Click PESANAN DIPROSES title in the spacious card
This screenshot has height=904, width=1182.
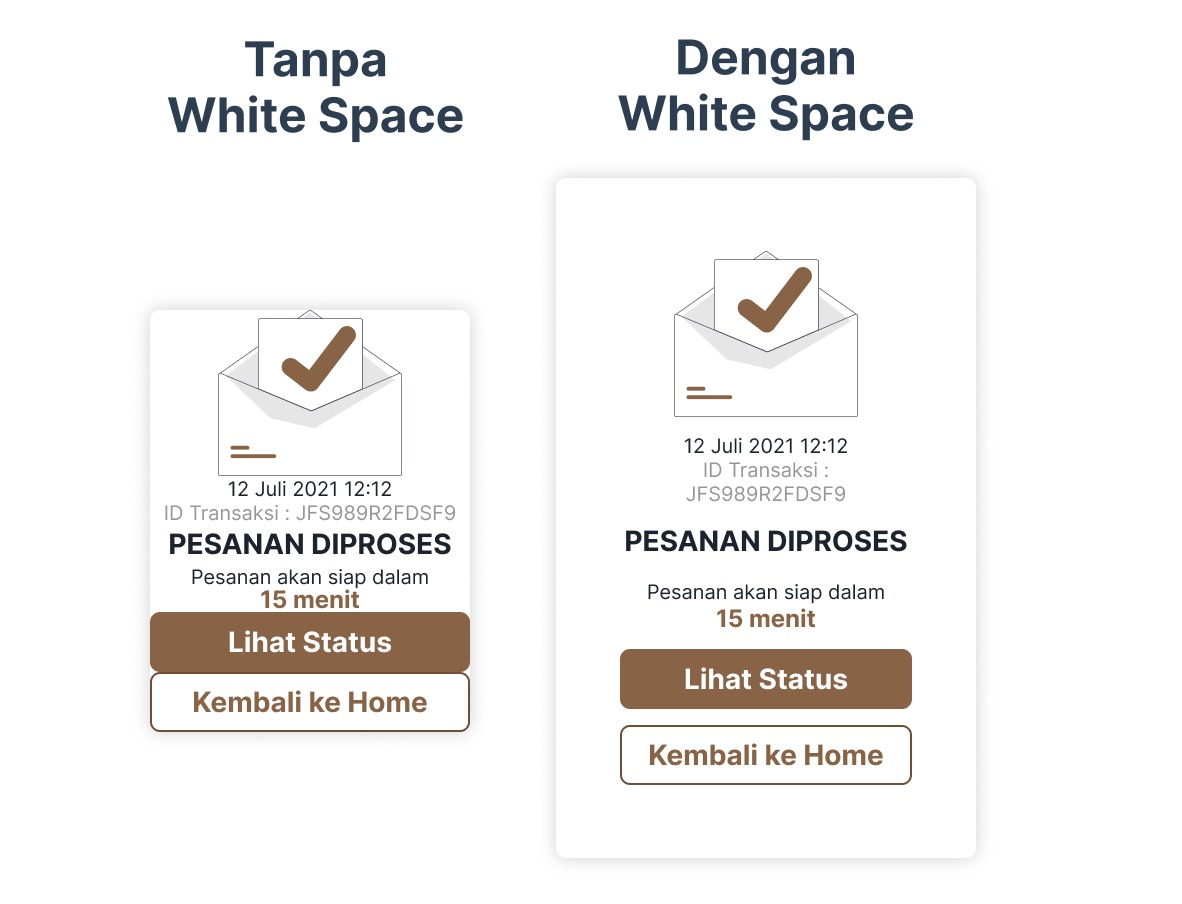click(x=766, y=542)
